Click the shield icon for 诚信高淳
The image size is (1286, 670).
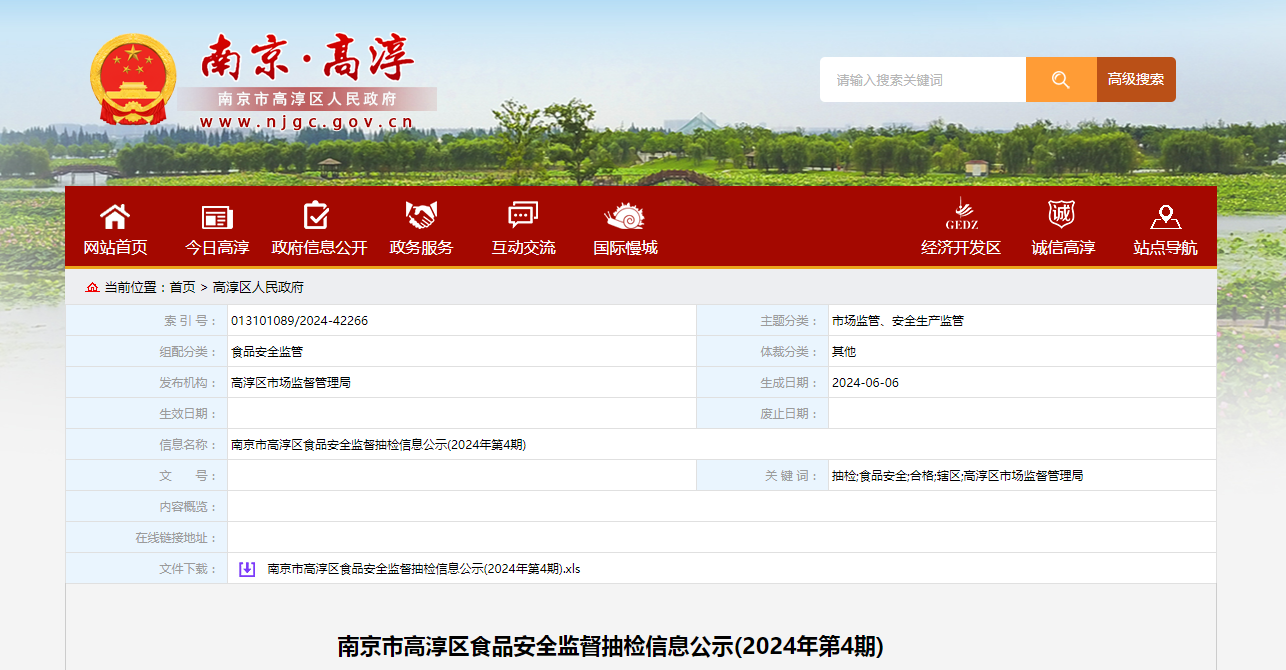[1061, 214]
